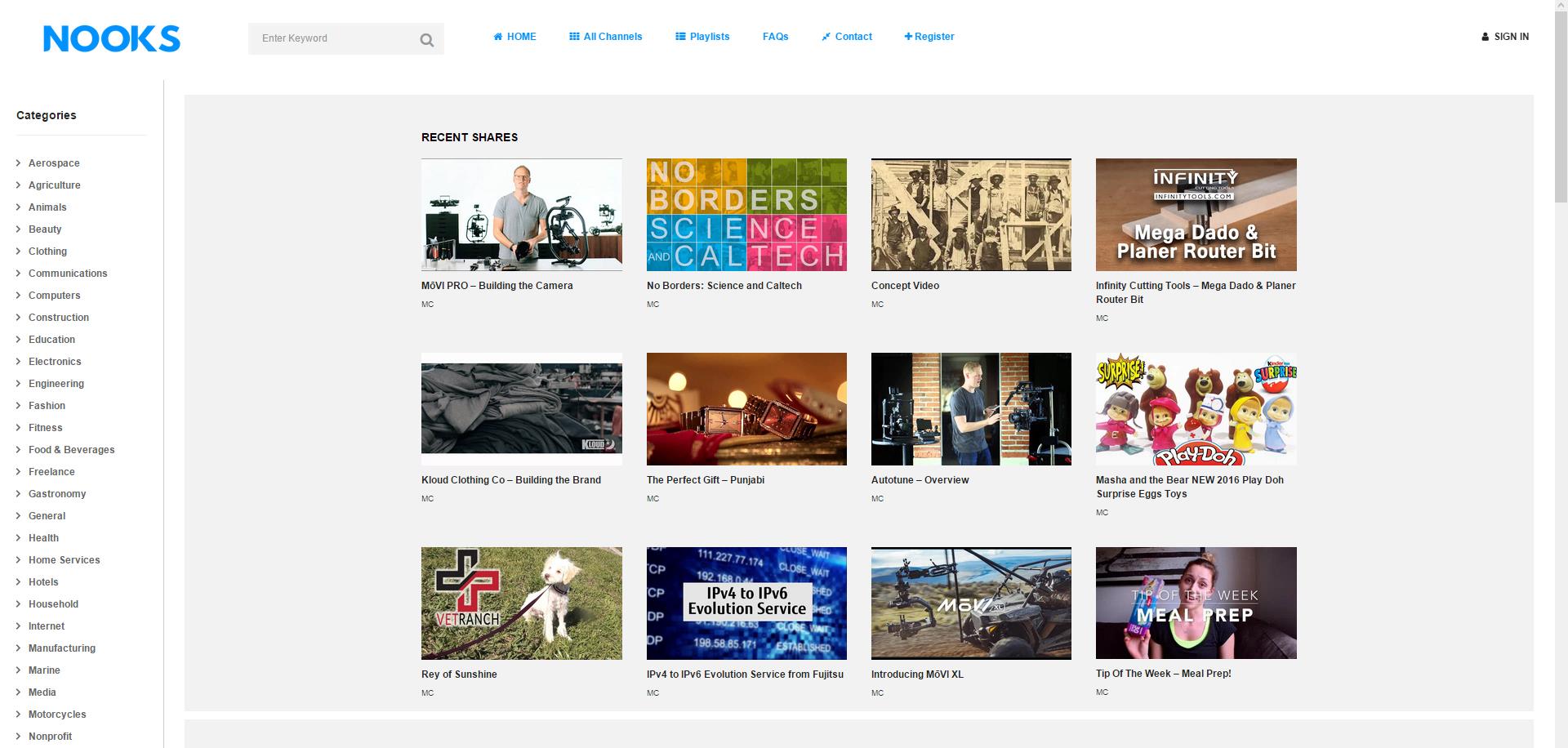
Task: Expand the Animals category chevron
Action: [x=18, y=207]
